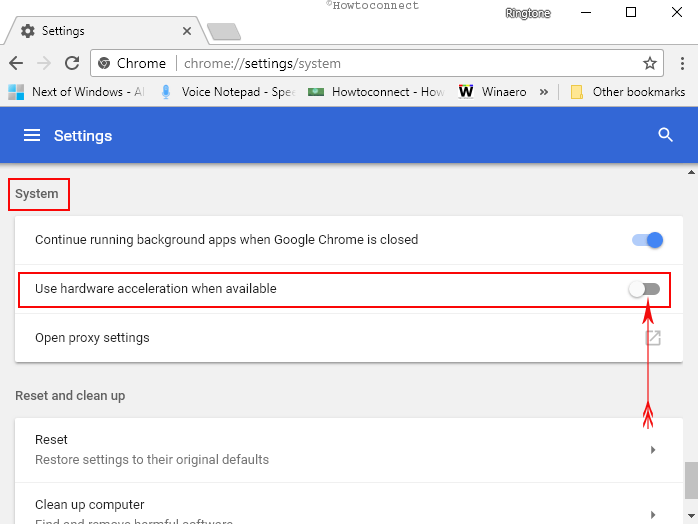Show hidden bookmarks with double chevron
Image resolution: width=698 pixels, height=524 pixels.
click(544, 92)
